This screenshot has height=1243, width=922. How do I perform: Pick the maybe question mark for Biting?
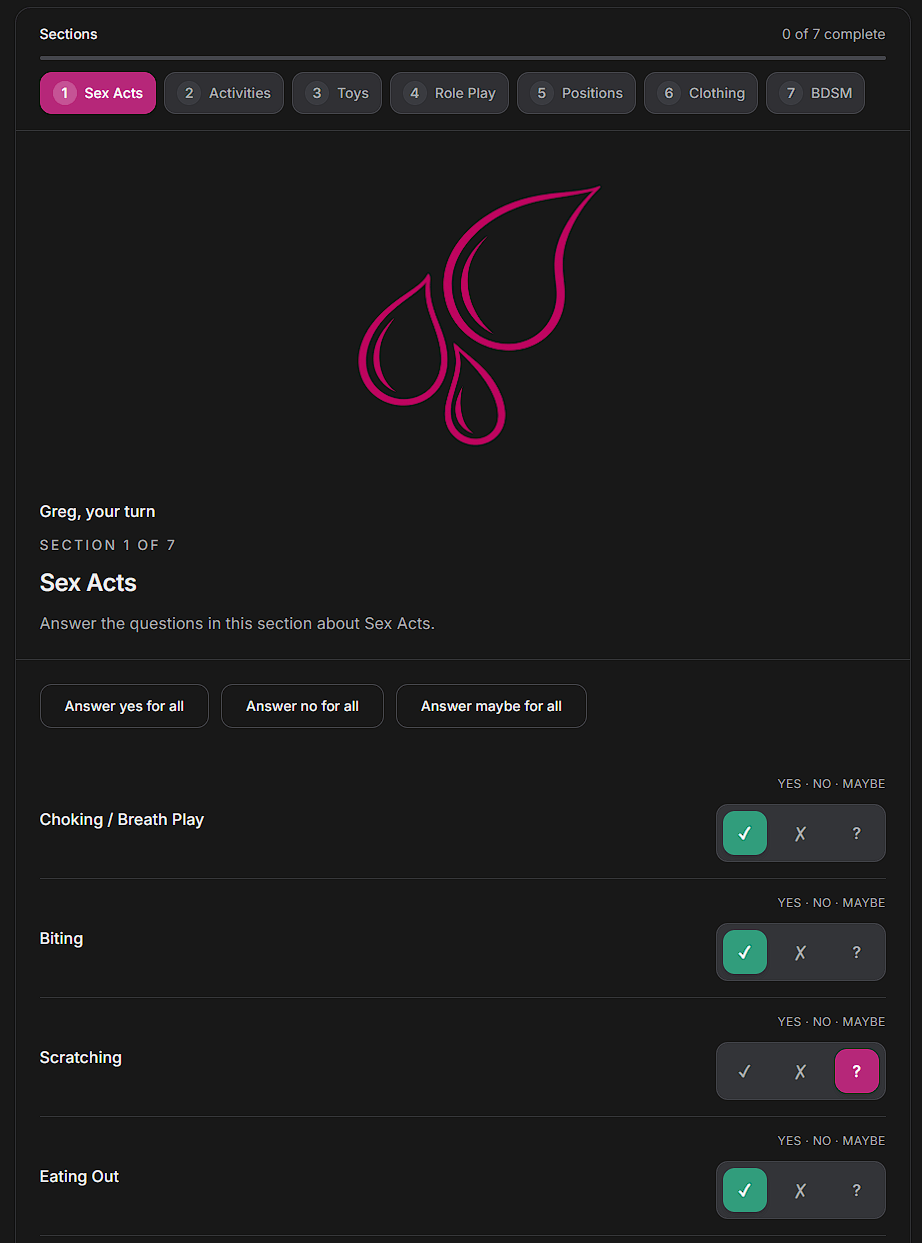[857, 952]
